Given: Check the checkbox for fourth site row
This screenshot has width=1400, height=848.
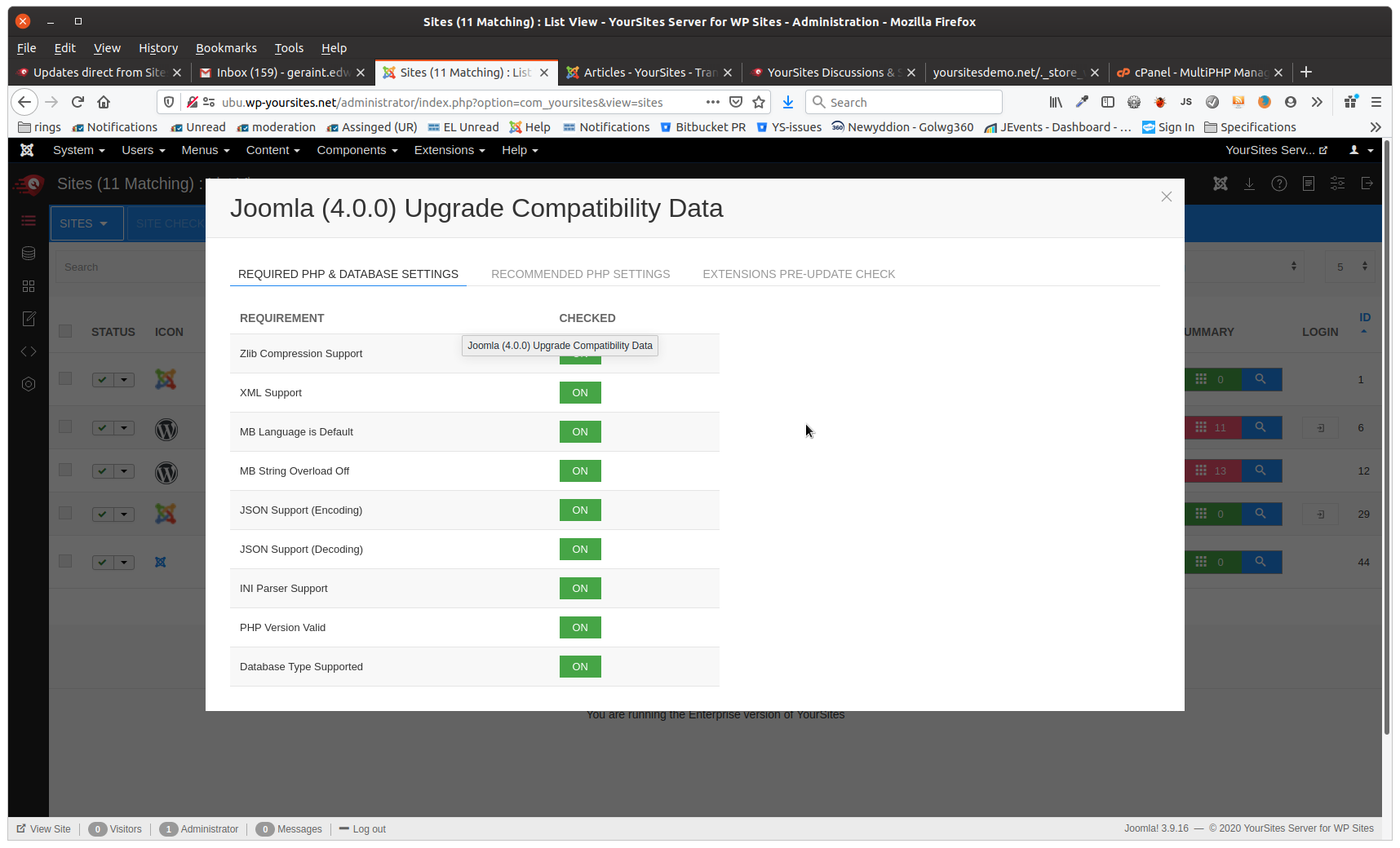Looking at the screenshot, I should 65,513.
